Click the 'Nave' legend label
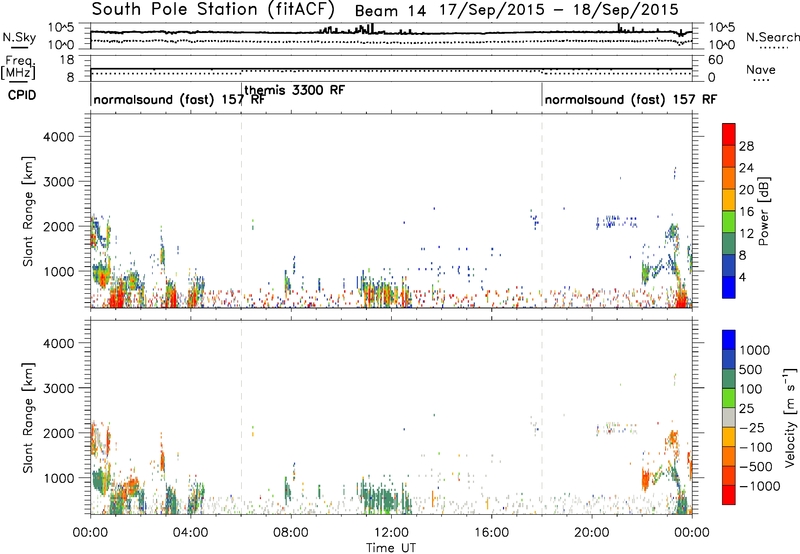This screenshot has width=800, height=554. coord(761,69)
